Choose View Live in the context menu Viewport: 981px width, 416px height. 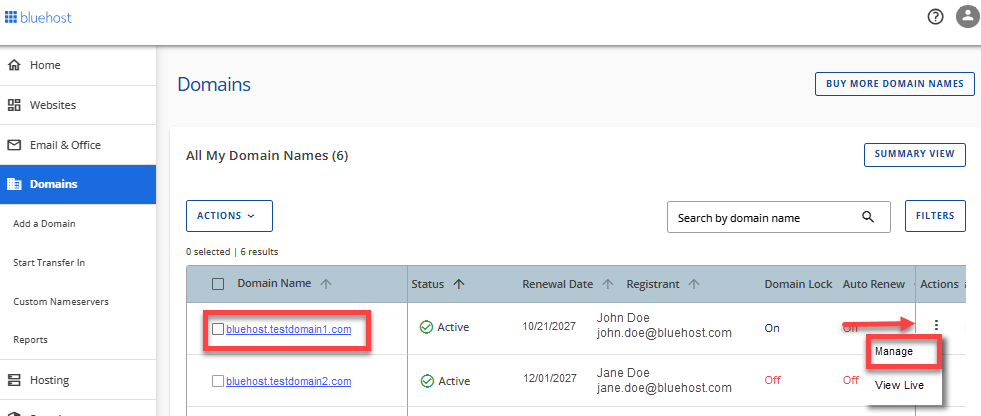[x=899, y=385]
